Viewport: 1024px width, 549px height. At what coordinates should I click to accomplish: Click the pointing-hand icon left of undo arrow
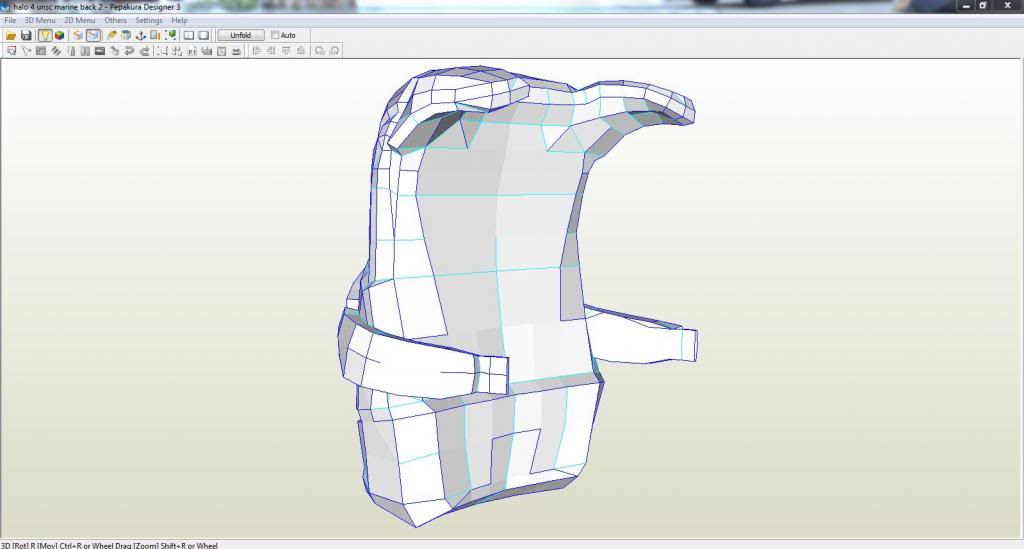pyautogui.click(x=115, y=51)
